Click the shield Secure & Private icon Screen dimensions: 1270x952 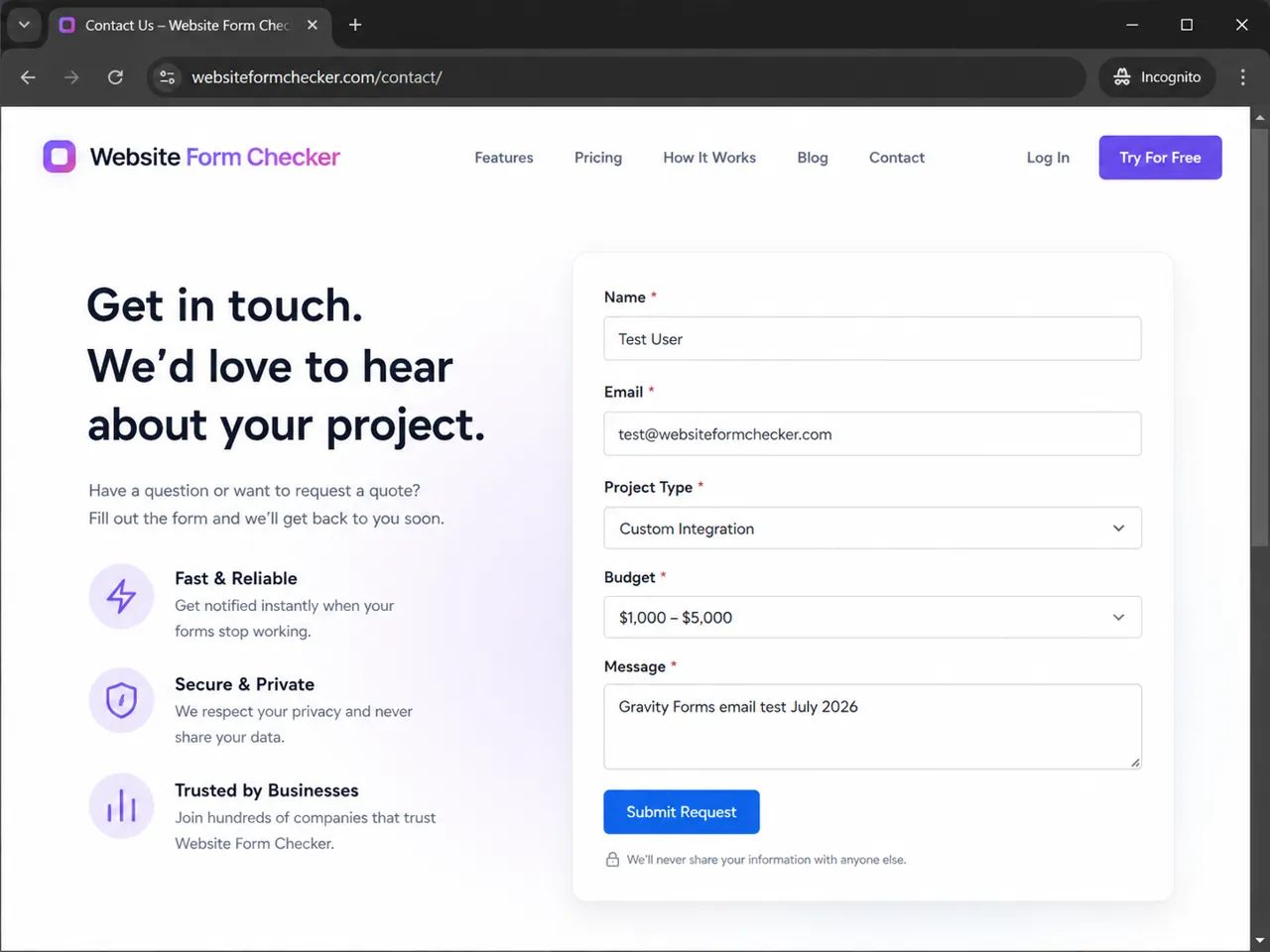[x=121, y=700]
